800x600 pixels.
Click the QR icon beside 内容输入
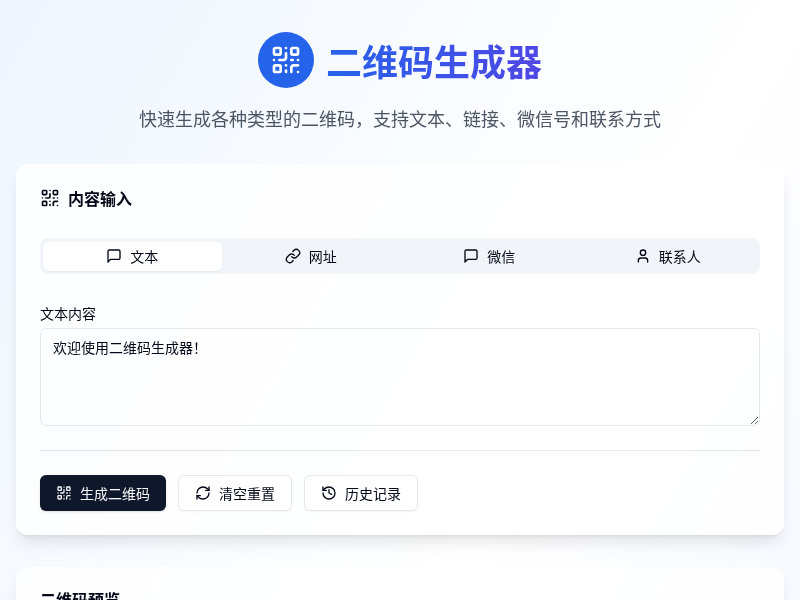[x=50, y=198]
